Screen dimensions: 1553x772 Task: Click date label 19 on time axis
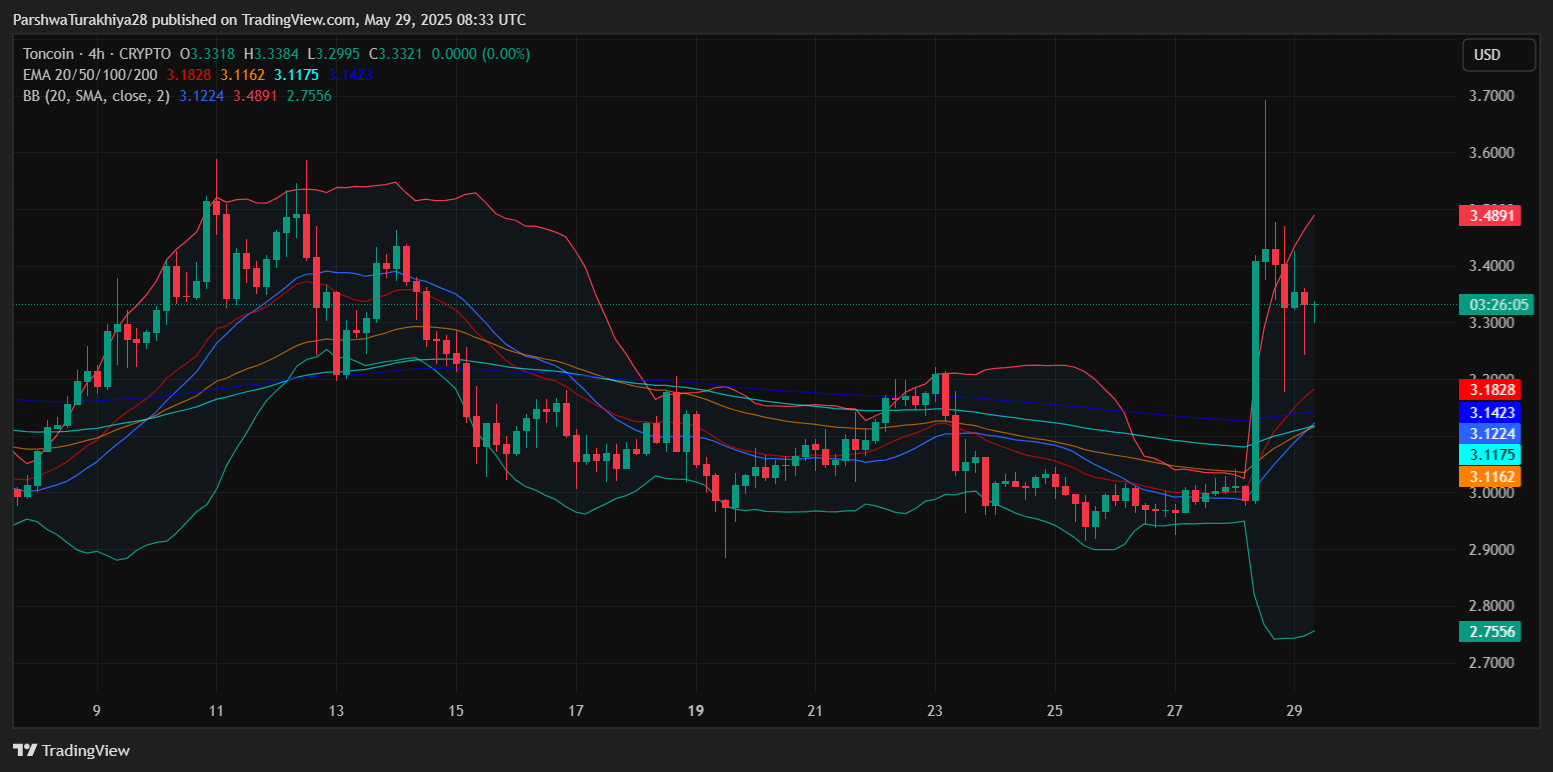click(696, 712)
